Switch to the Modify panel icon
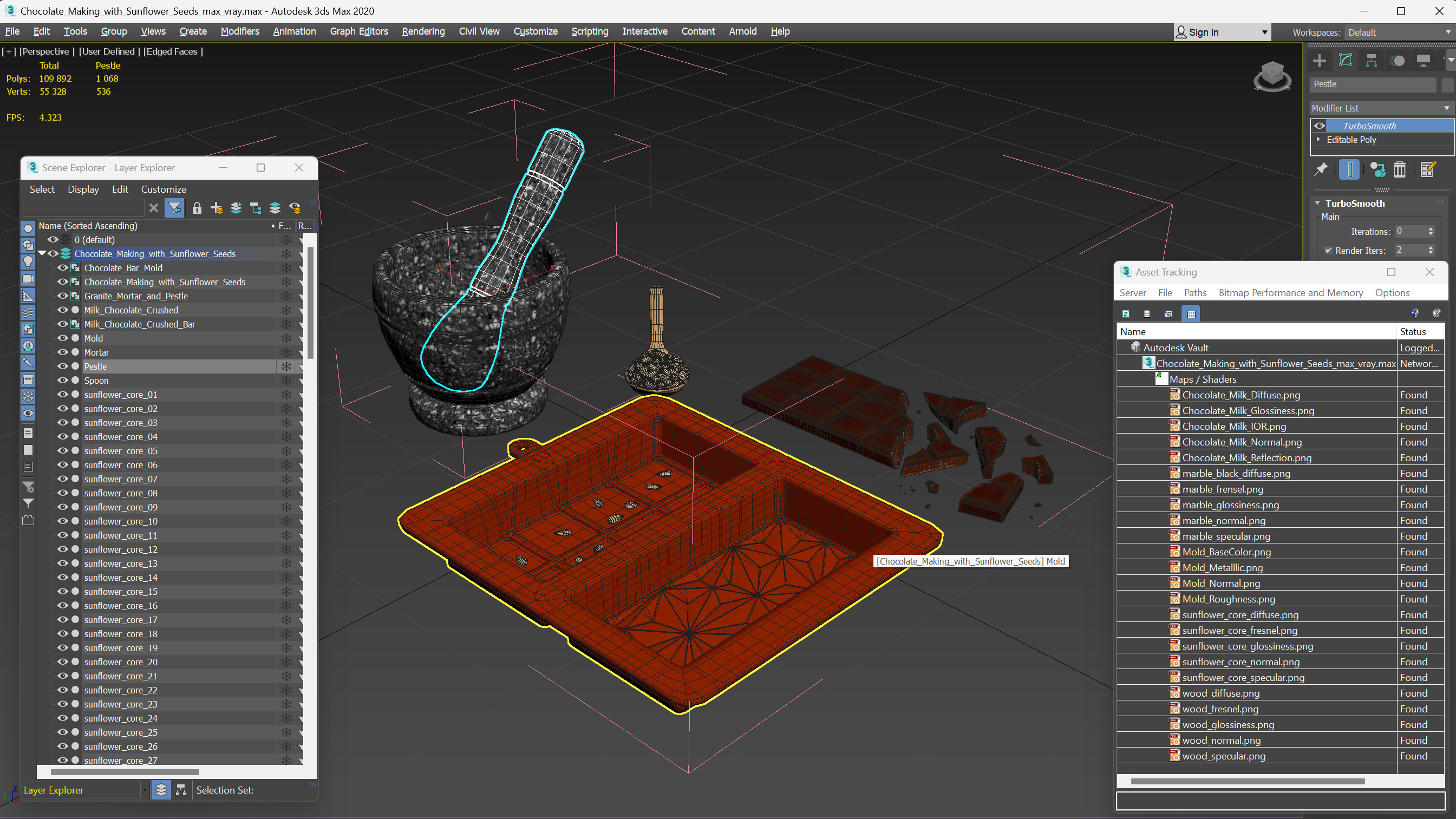The width and height of the screenshot is (1456, 819). [x=1345, y=61]
